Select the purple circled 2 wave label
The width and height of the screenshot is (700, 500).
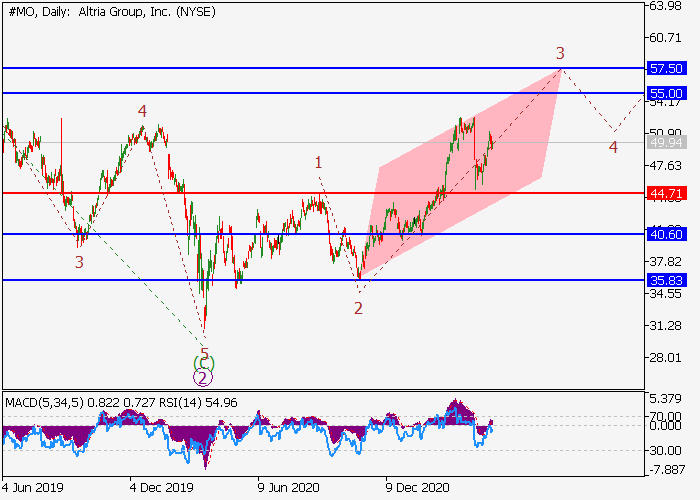point(203,378)
